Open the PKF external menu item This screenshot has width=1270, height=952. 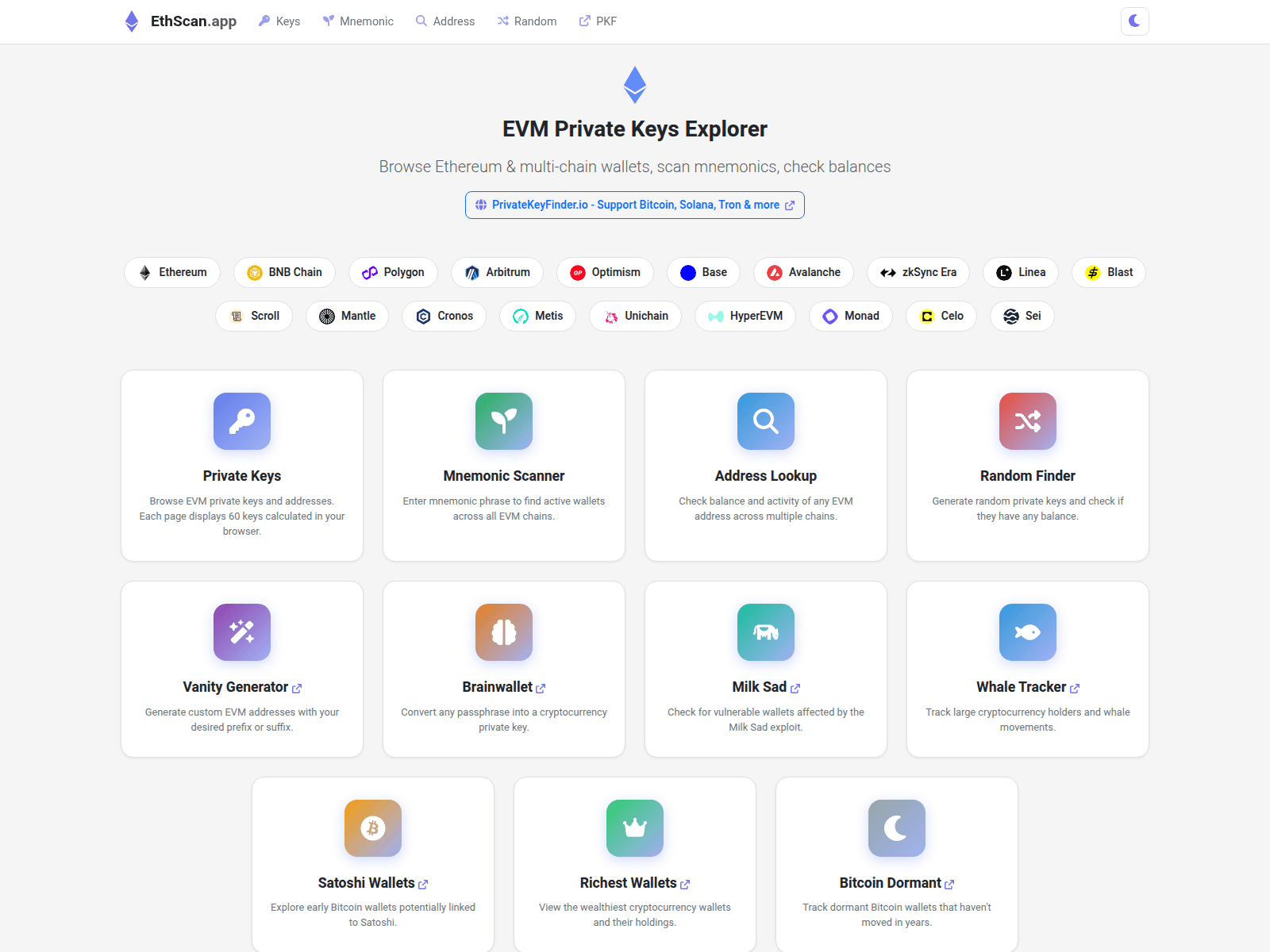pyautogui.click(x=598, y=21)
